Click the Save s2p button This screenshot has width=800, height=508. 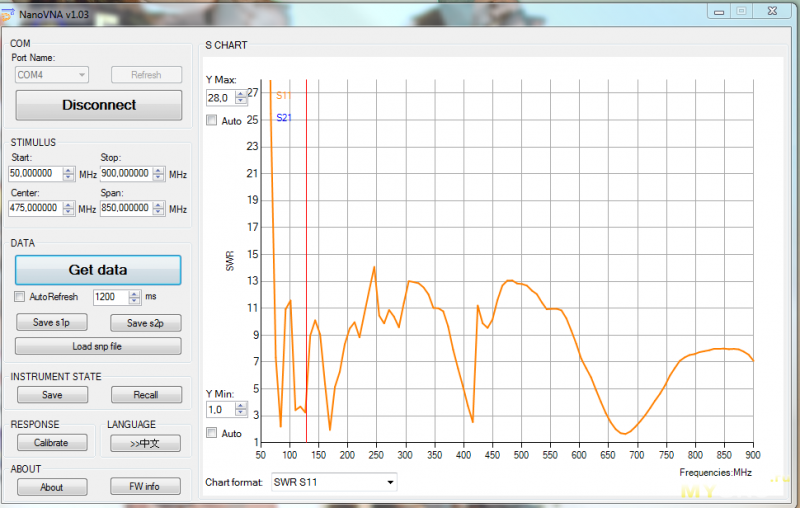[145, 322]
